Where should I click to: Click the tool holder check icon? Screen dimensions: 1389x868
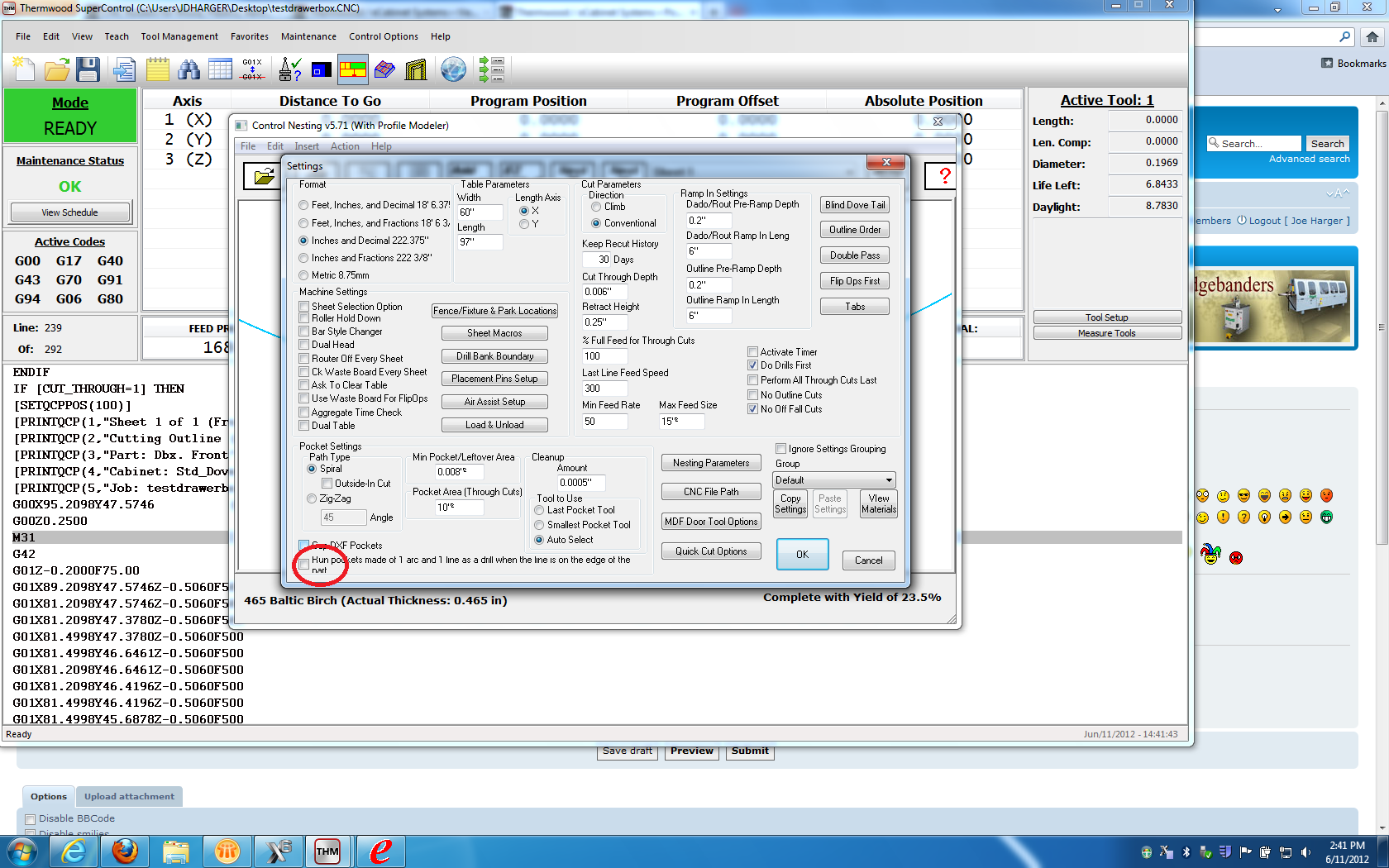coord(290,69)
